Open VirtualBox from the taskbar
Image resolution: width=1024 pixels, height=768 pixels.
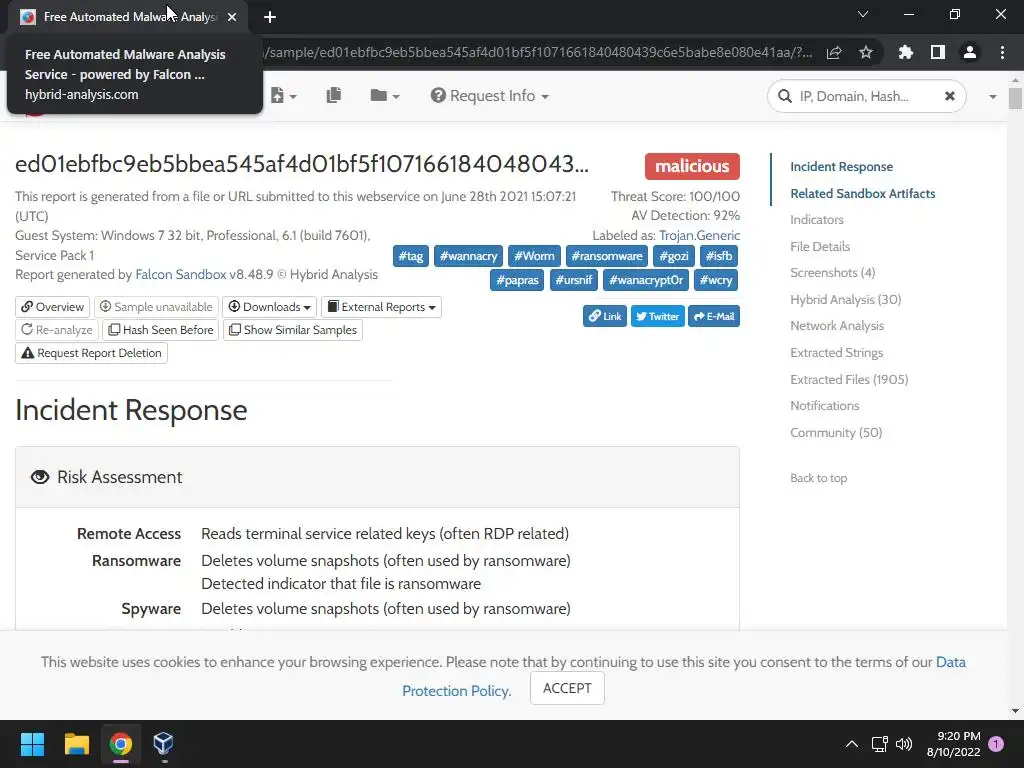point(163,744)
